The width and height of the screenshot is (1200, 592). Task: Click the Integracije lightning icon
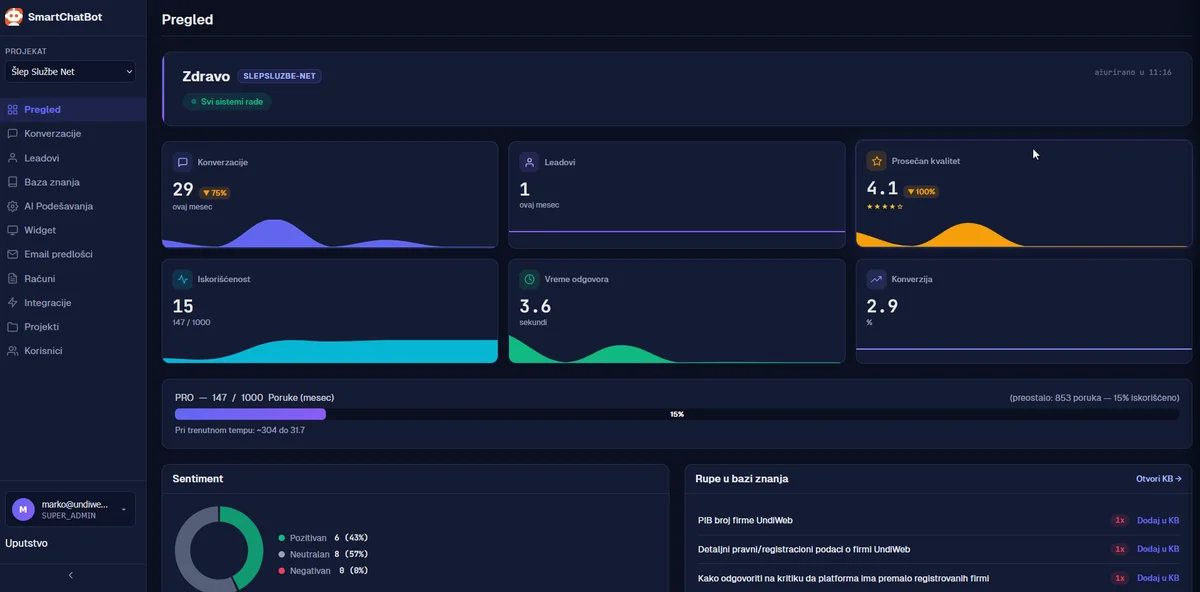[x=12, y=303]
